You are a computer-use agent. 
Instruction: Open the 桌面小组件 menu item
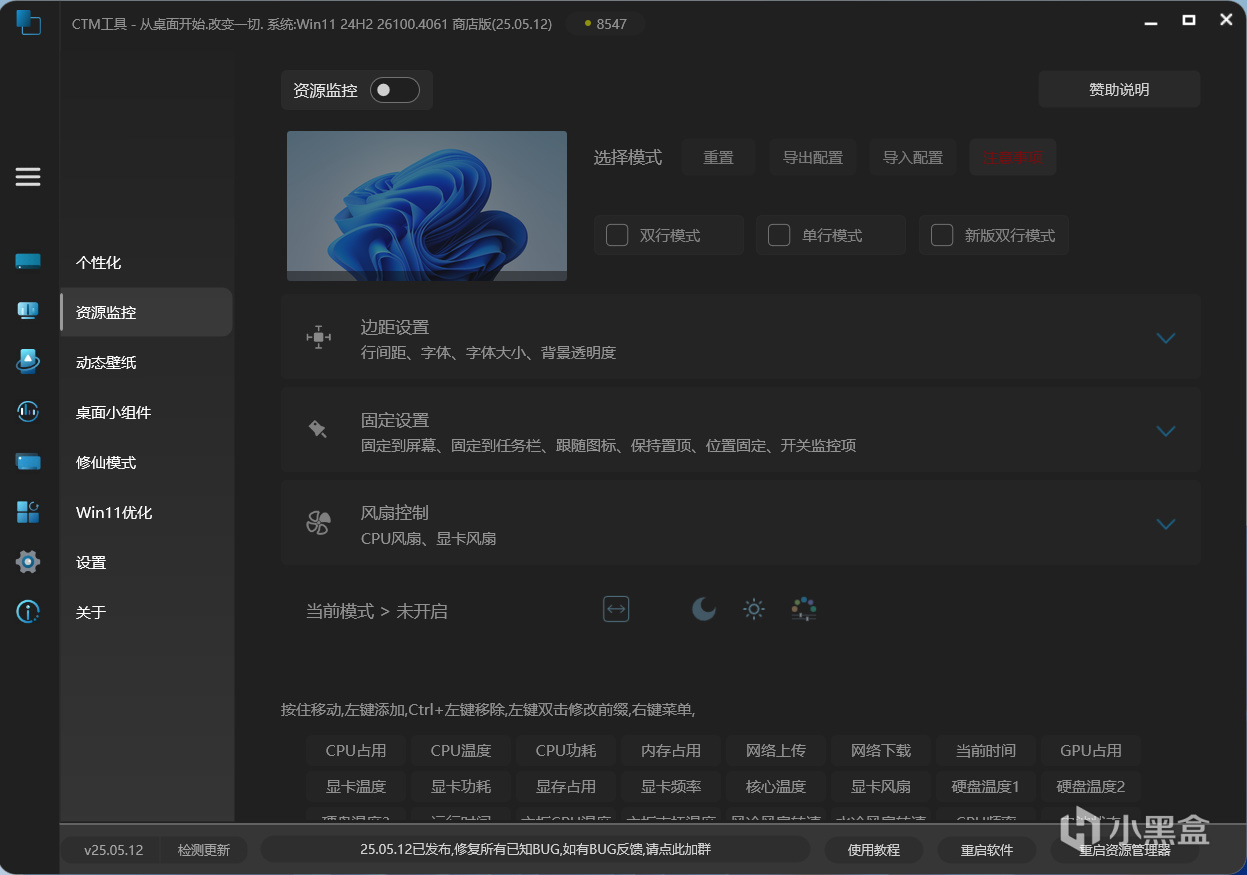tap(146, 412)
